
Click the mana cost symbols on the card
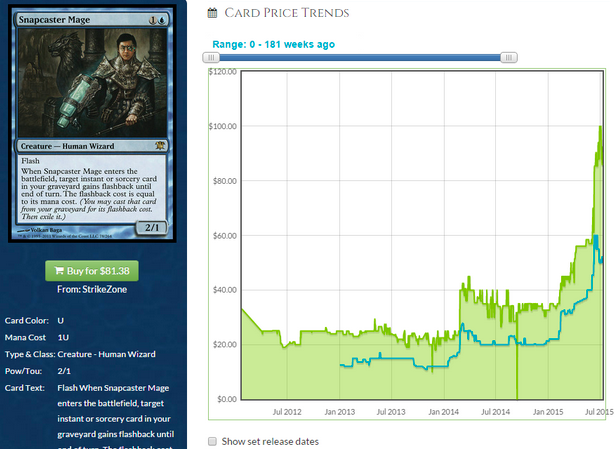pyautogui.click(x=157, y=20)
